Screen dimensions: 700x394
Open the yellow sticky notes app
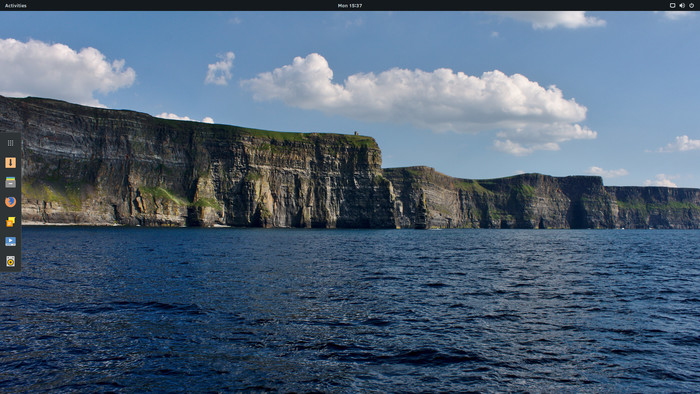coord(10,222)
